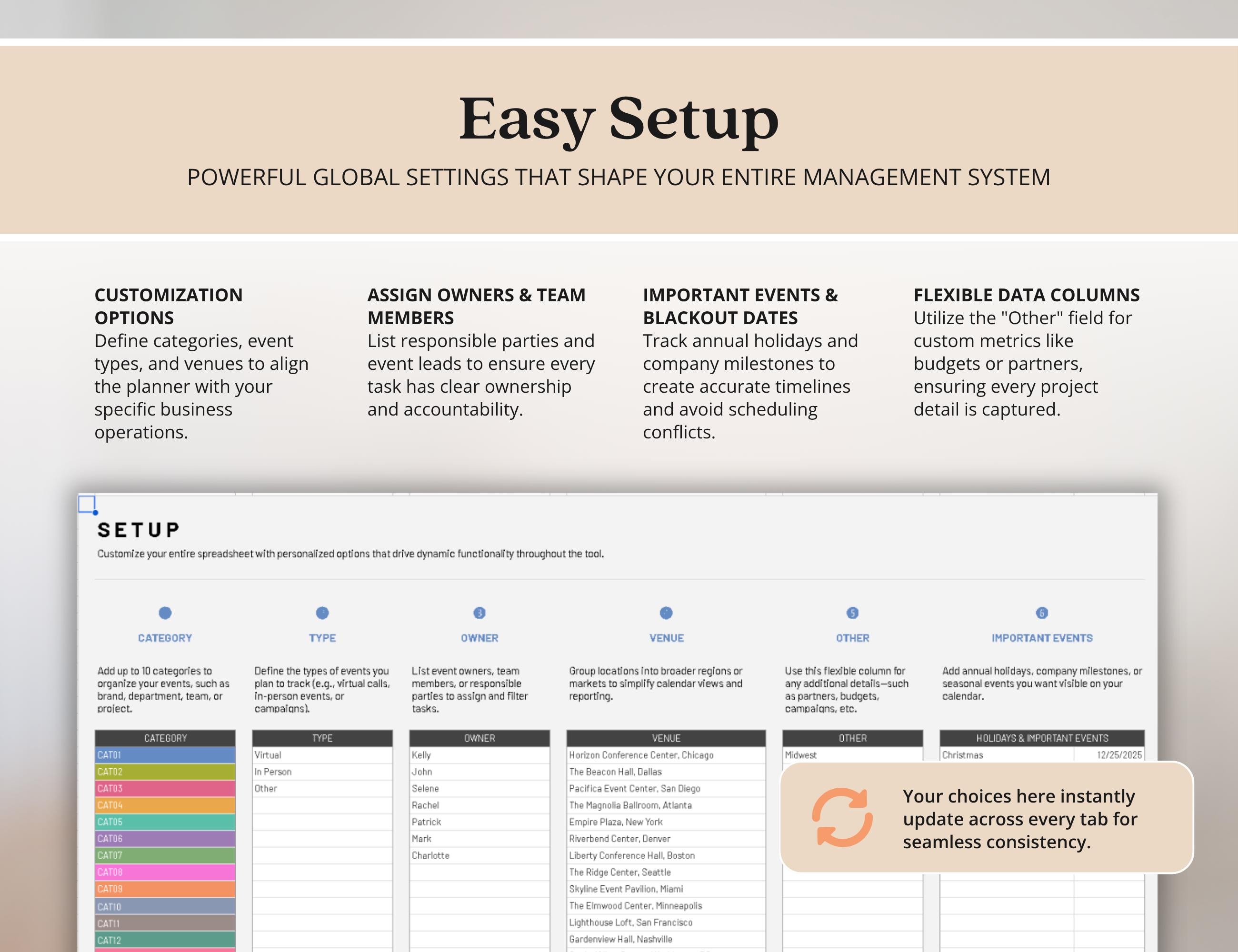Select the green CAT07 category cell
Viewport: 1238px width, 952px height.
tap(165, 855)
